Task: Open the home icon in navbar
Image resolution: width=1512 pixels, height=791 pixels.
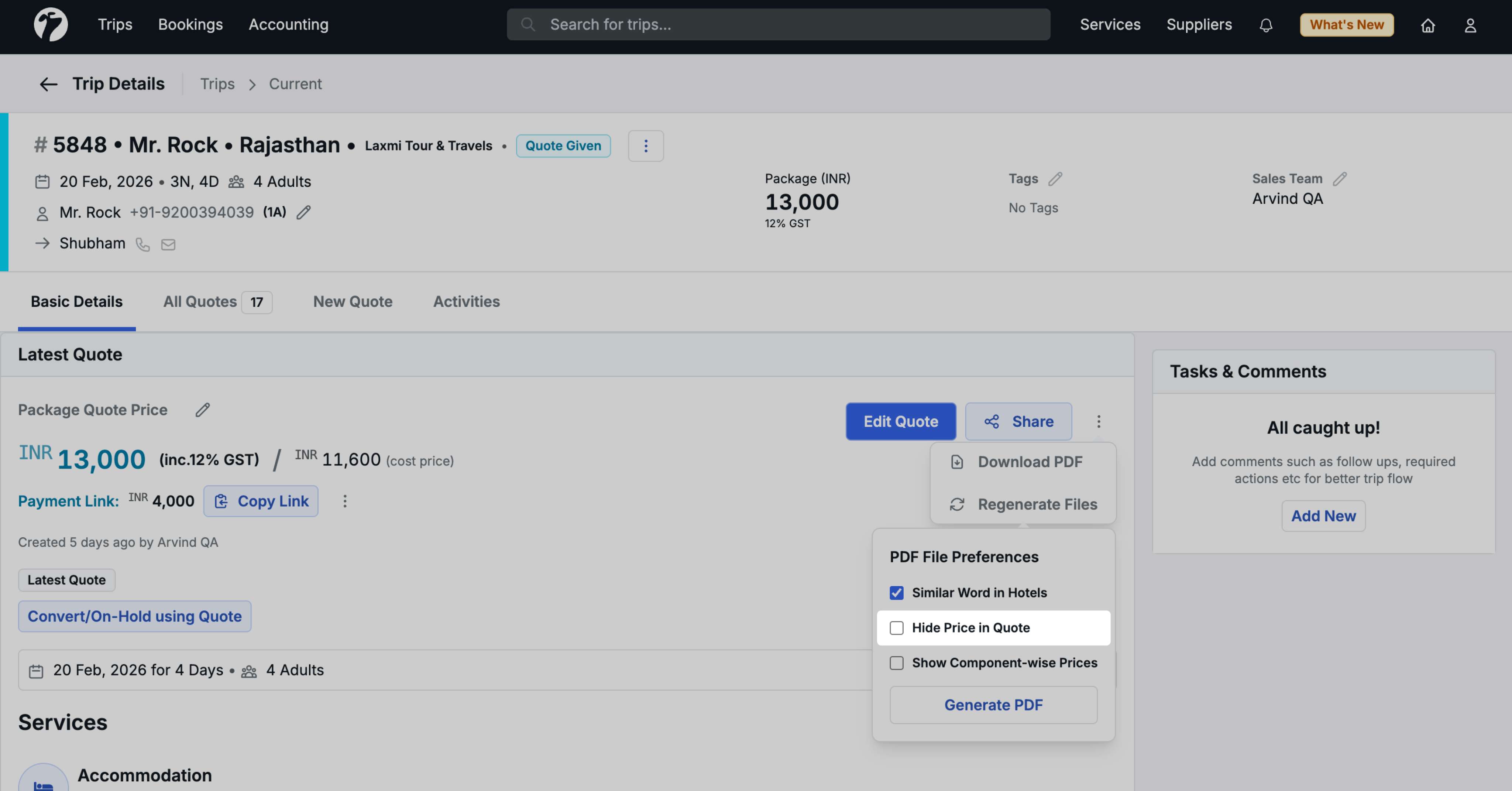Action: point(1427,25)
